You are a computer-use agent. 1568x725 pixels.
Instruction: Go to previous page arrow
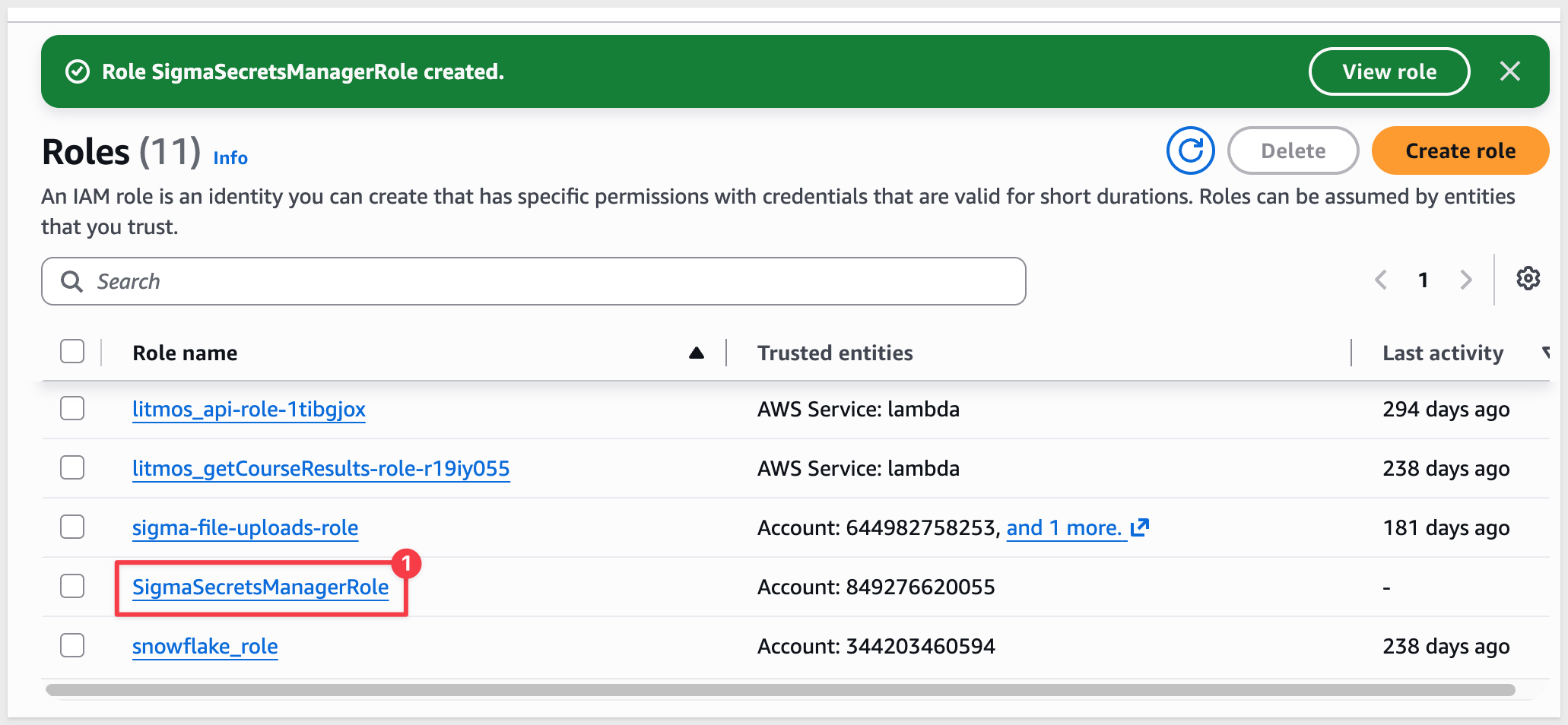1381,280
